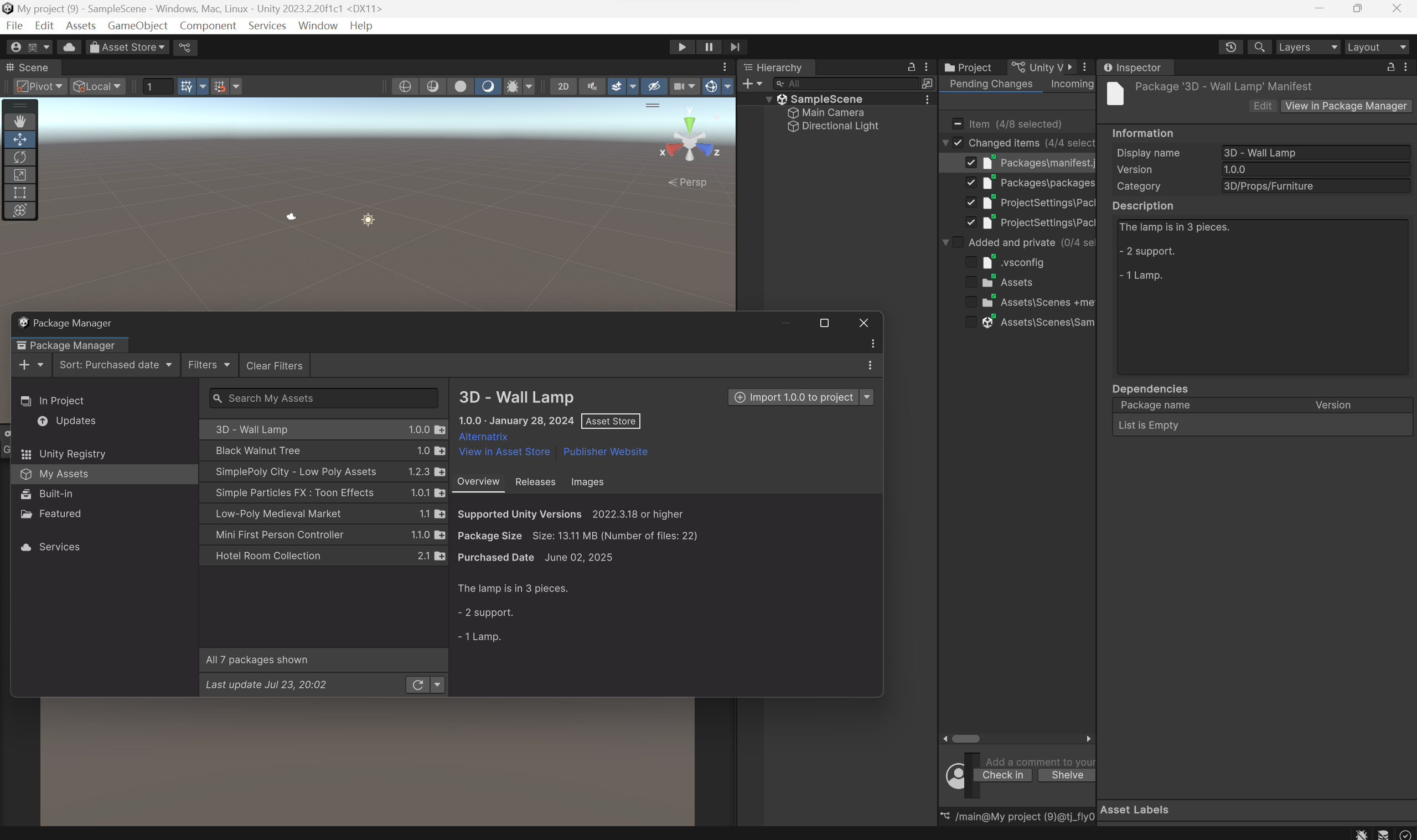Select the Move tool in Scene

[x=20, y=139]
